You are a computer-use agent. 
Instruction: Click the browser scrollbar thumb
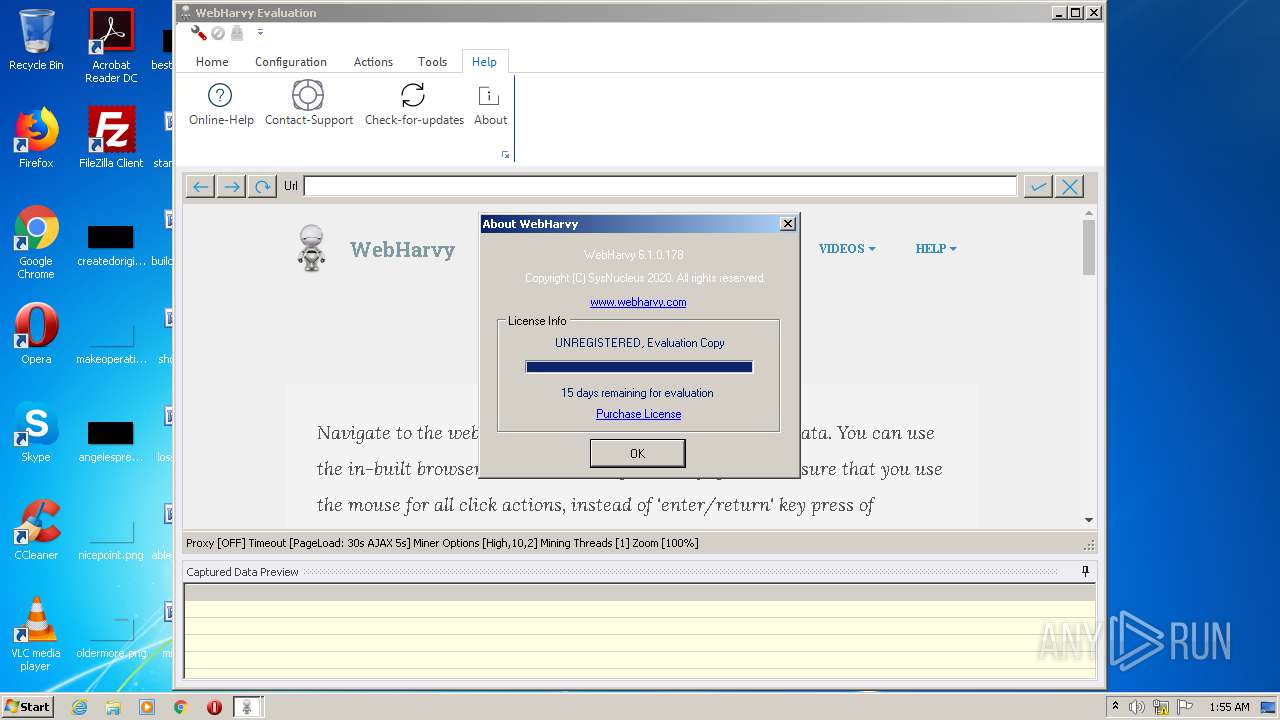1089,247
